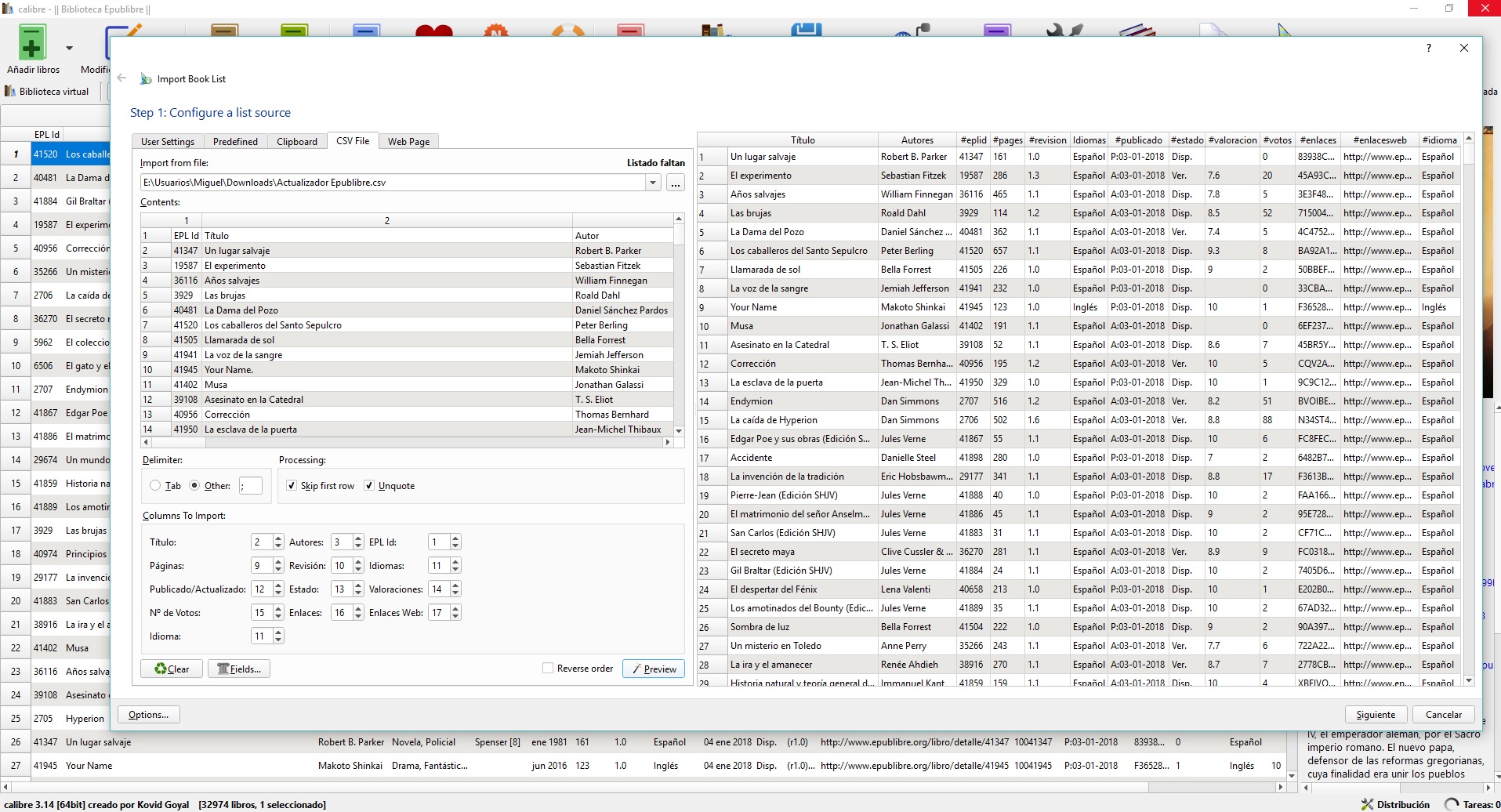Click 'Makoto Shinkai' in the preview table
The height and width of the screenshot is (812, 1501).
(x=912, y=307)
